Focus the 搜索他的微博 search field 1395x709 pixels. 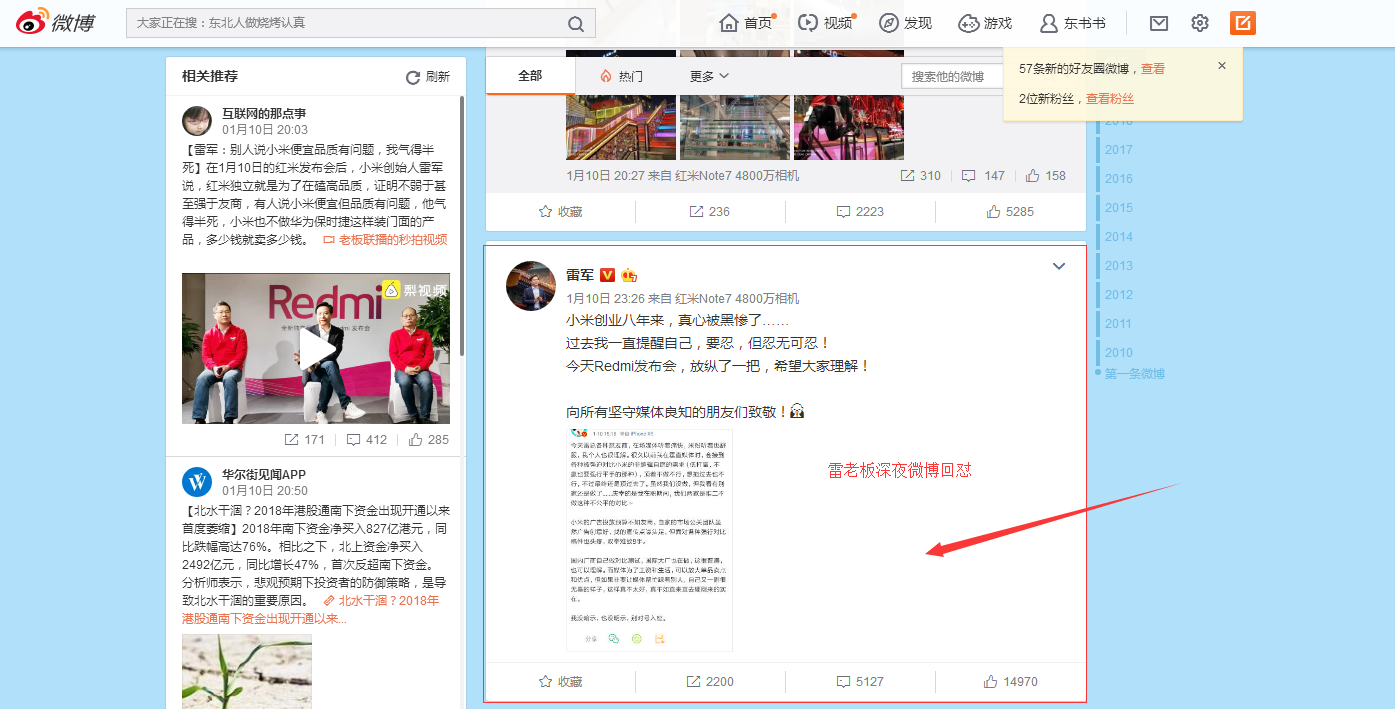[x=952, y=77]
